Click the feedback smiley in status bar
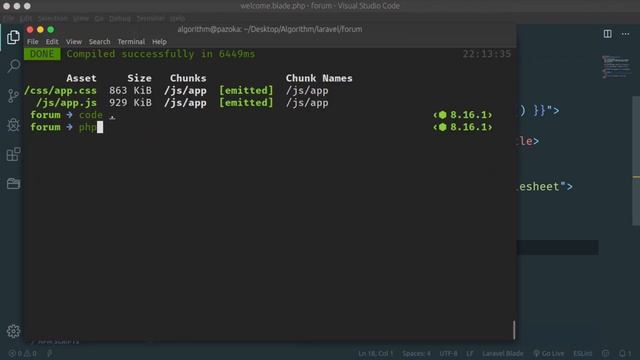The width and height of the screenshot is (640, 360). [606, 353]
